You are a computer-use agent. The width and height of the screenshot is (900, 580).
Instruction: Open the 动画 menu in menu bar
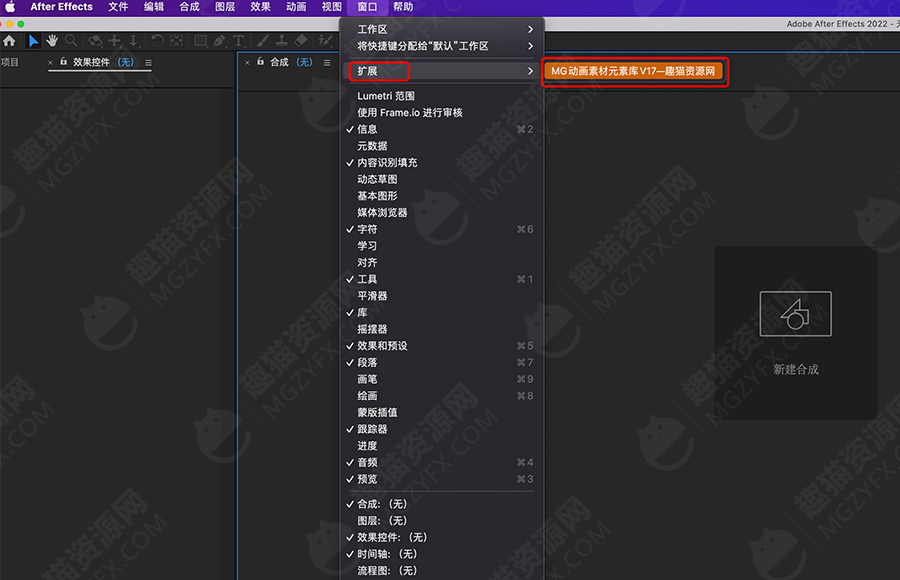tap(296, 7)
